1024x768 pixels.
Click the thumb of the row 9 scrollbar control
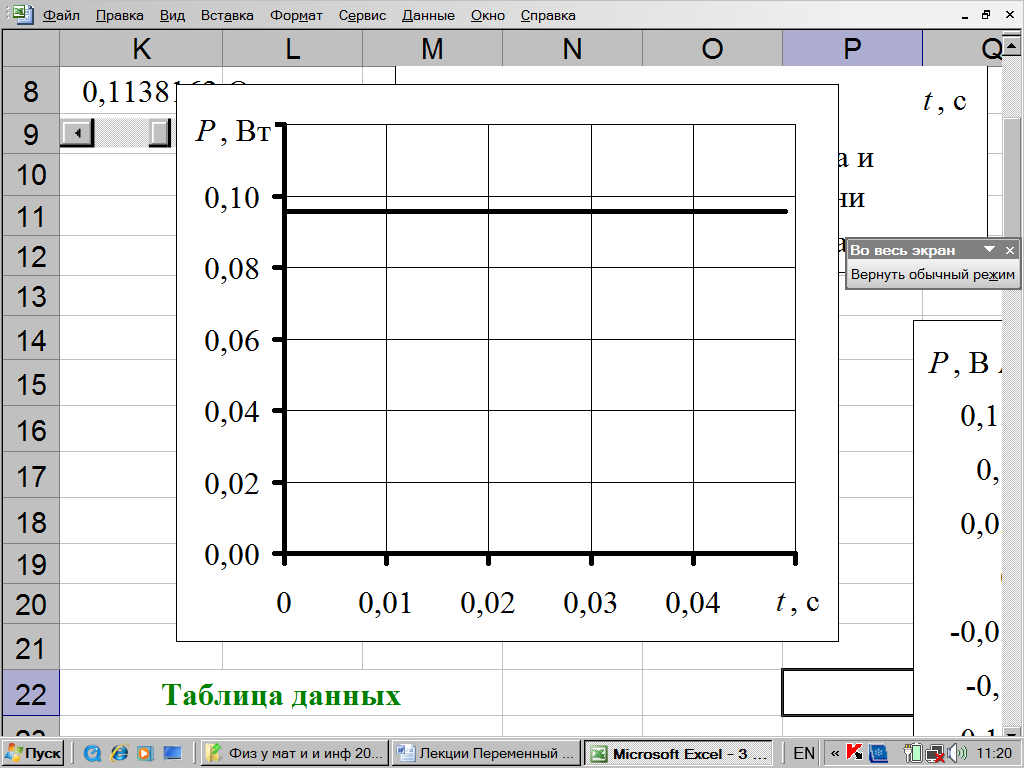(159, 133)
